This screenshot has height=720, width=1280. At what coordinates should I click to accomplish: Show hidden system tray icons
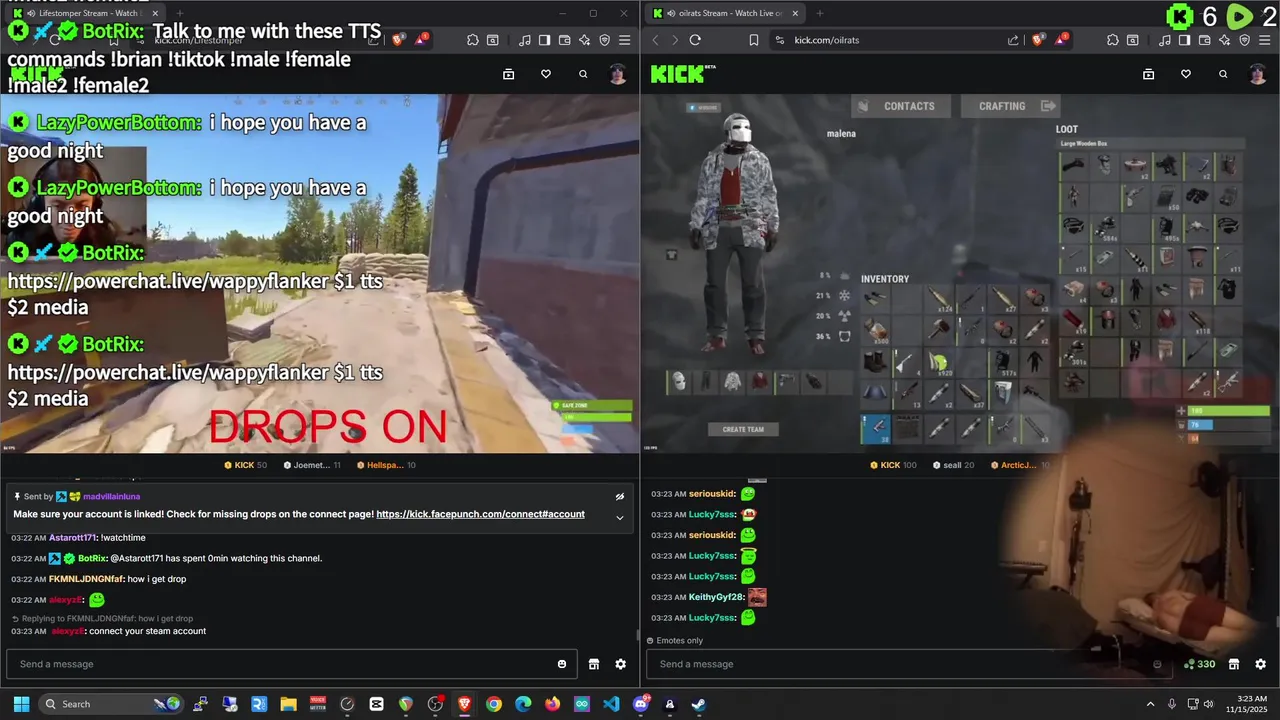point(1150,704)
